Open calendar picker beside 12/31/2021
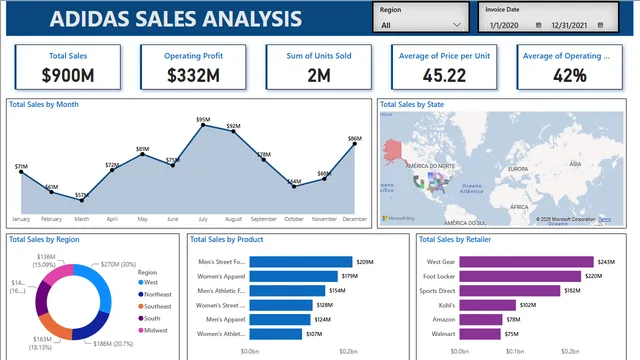This screenshot has width=640, height=360. (600, 25)
